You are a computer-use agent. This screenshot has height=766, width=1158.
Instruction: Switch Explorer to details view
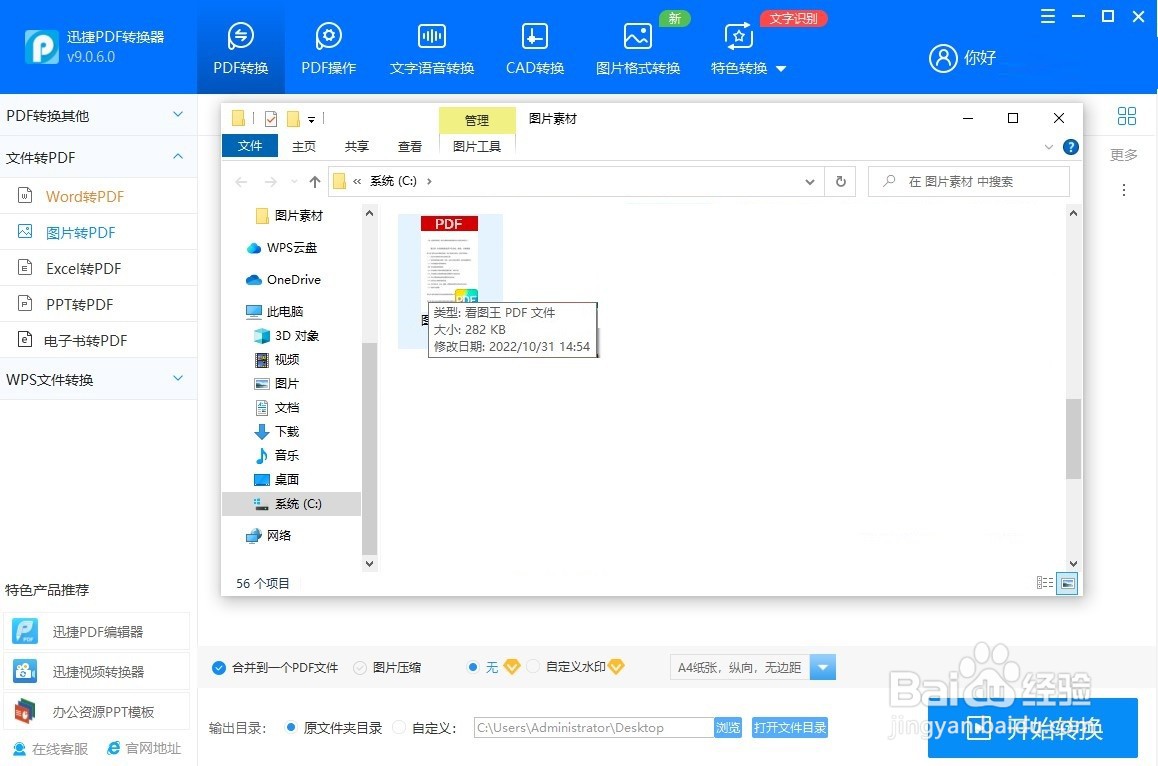tap(1045, 584)
